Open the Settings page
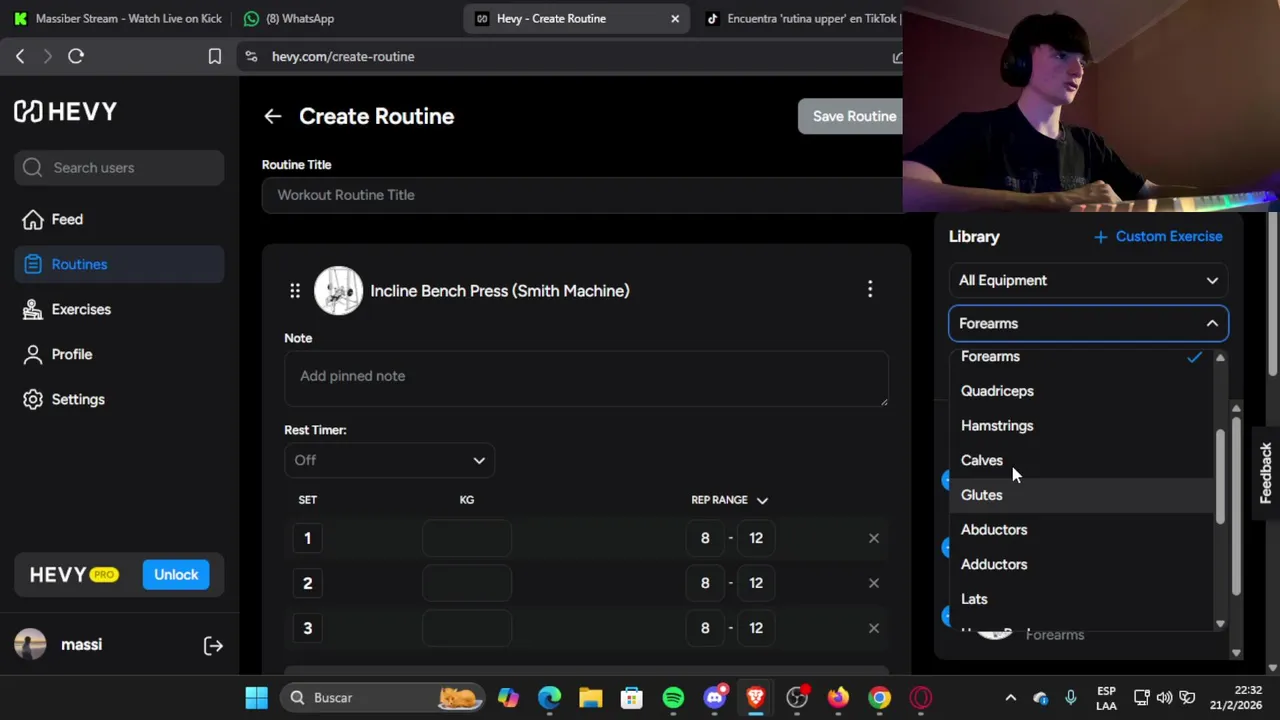 [x=119, y=399]
